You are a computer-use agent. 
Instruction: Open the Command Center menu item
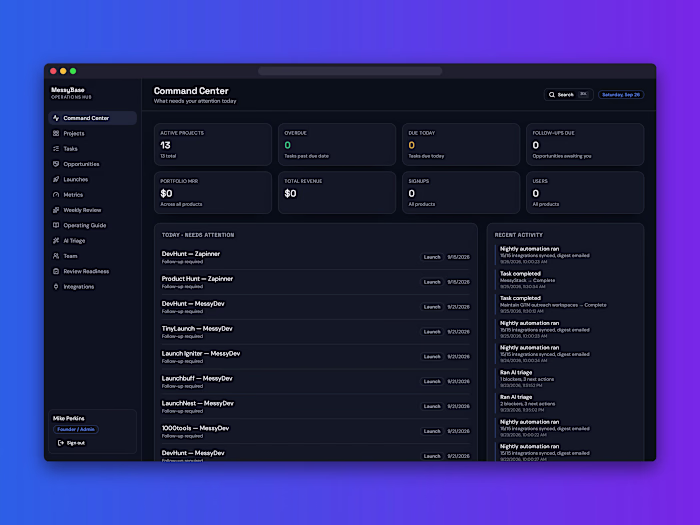tap(92, 118)
